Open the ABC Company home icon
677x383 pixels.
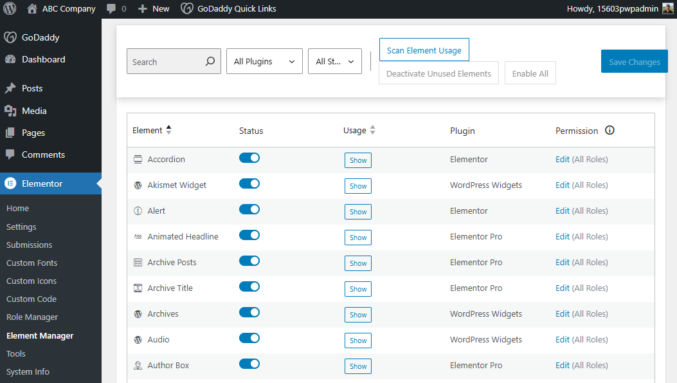pyautogui.click(x=32, y=9)
